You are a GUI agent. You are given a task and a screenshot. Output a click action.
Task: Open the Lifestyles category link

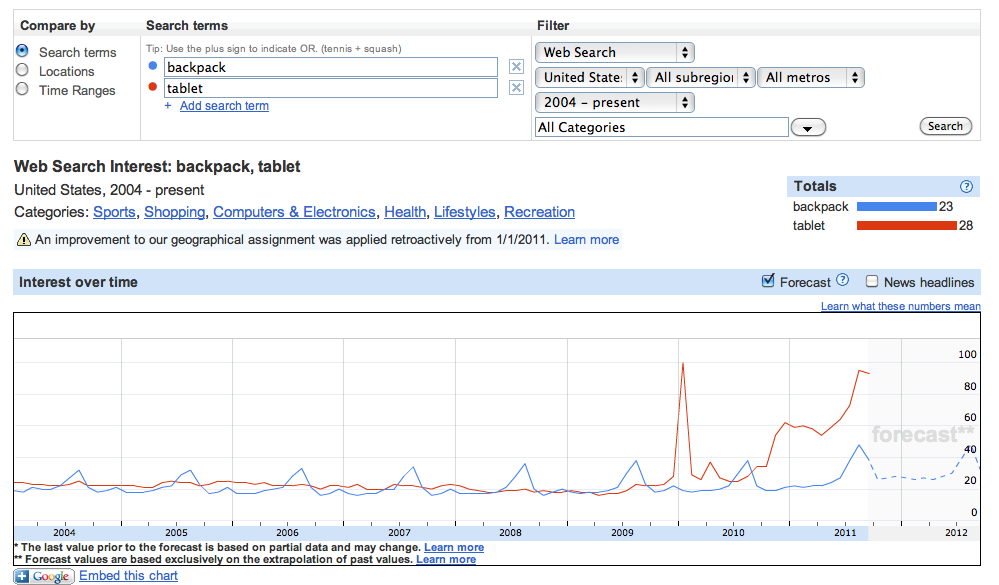464,212
